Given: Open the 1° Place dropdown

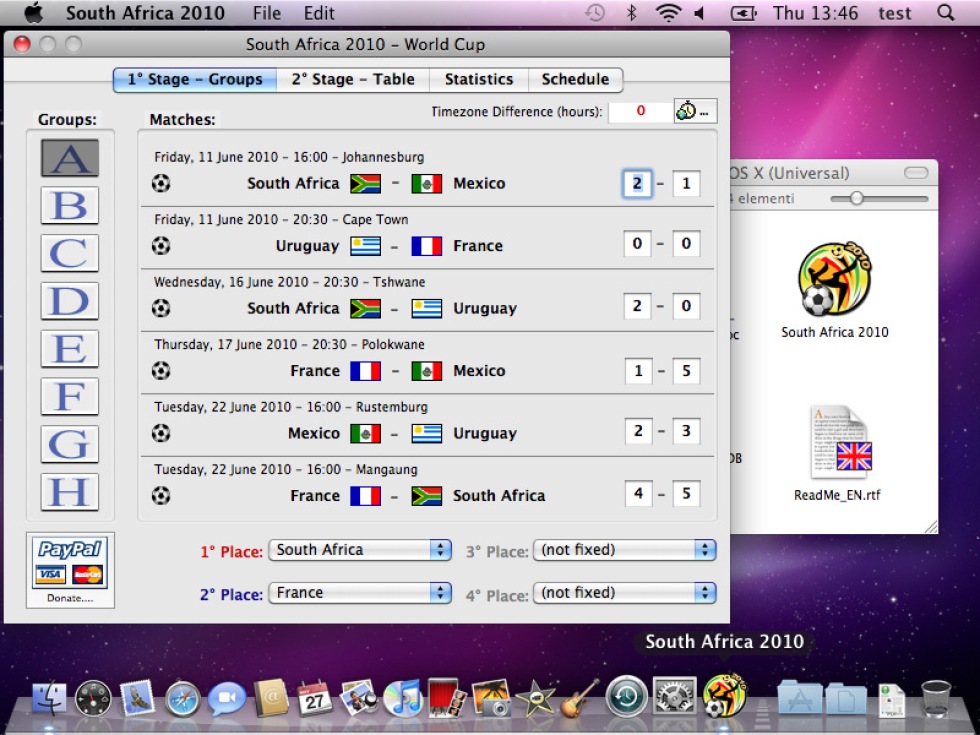Looking at the screenshot, I should [360, 550].
